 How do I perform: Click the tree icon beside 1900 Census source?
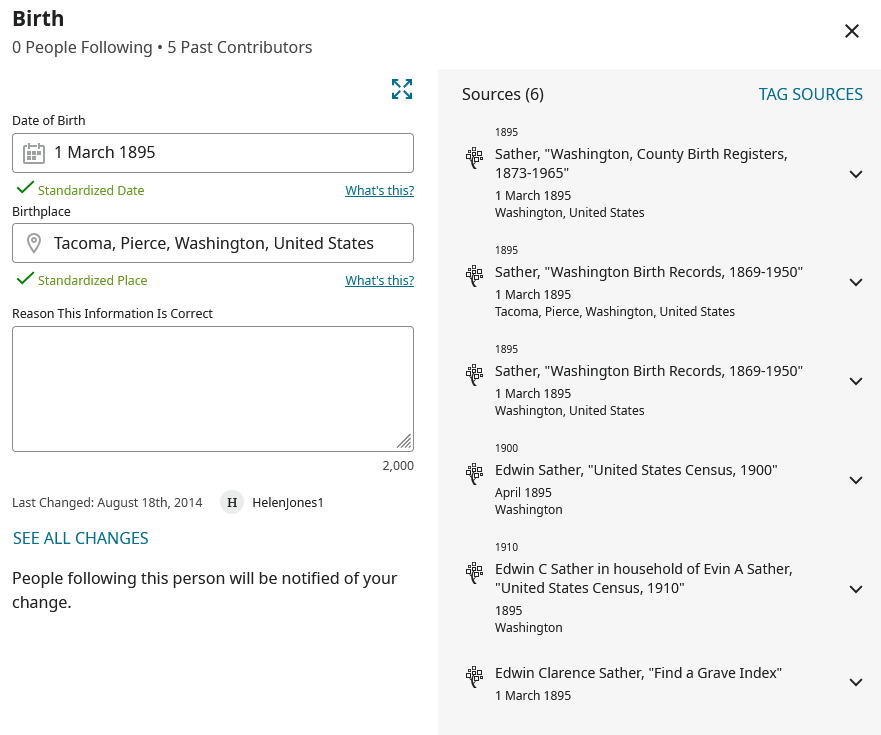pyautogui.click(x=475, y=474)
